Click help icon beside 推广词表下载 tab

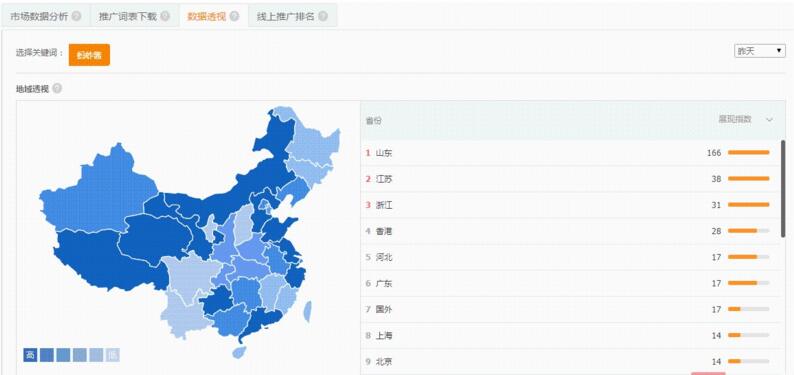click(165, 16)
